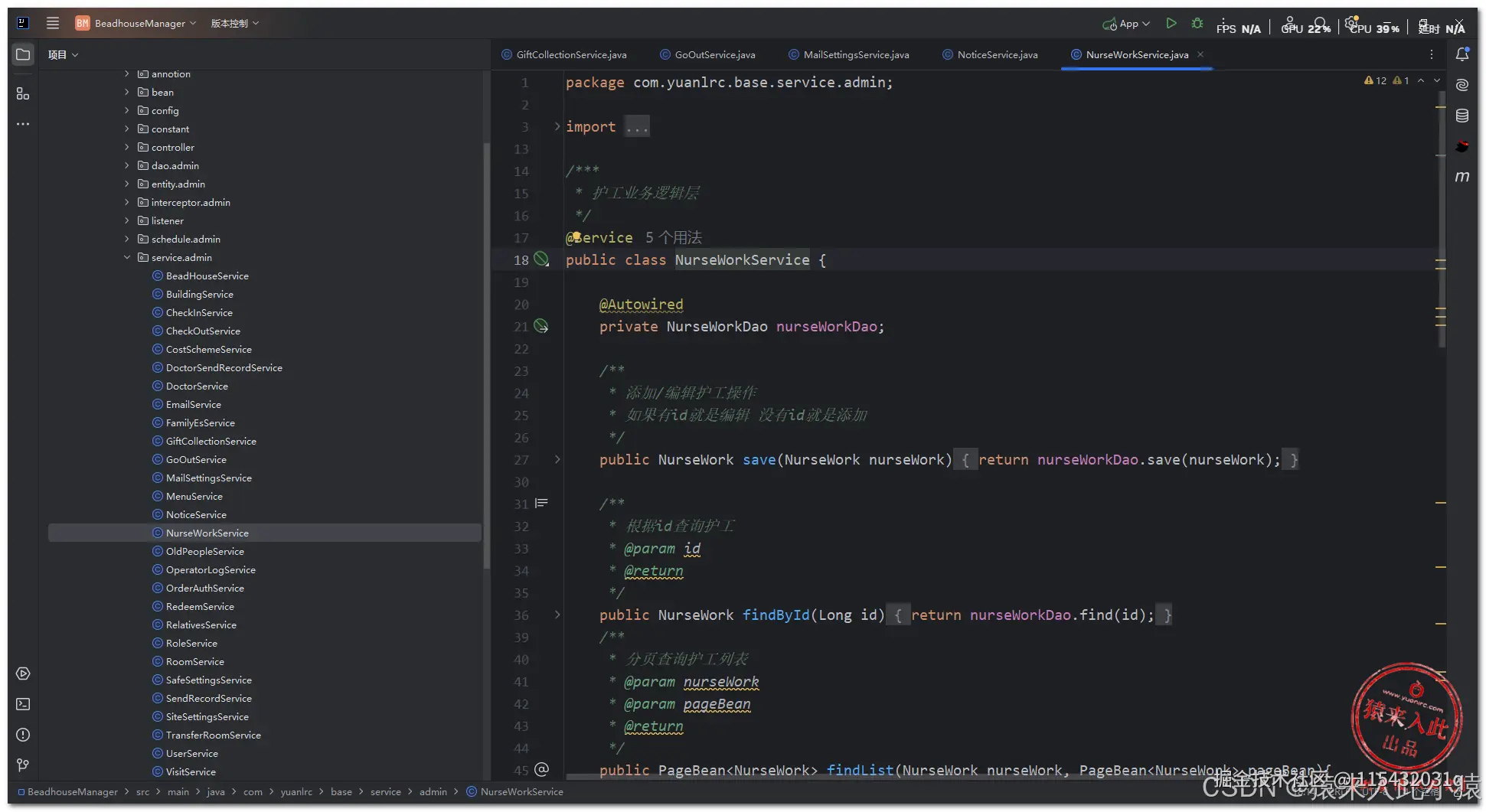The width and height of the screenshot is (1486, 812).
Task: Open the Git tool window
Action: pyautogui.click(x=23, y=765)
